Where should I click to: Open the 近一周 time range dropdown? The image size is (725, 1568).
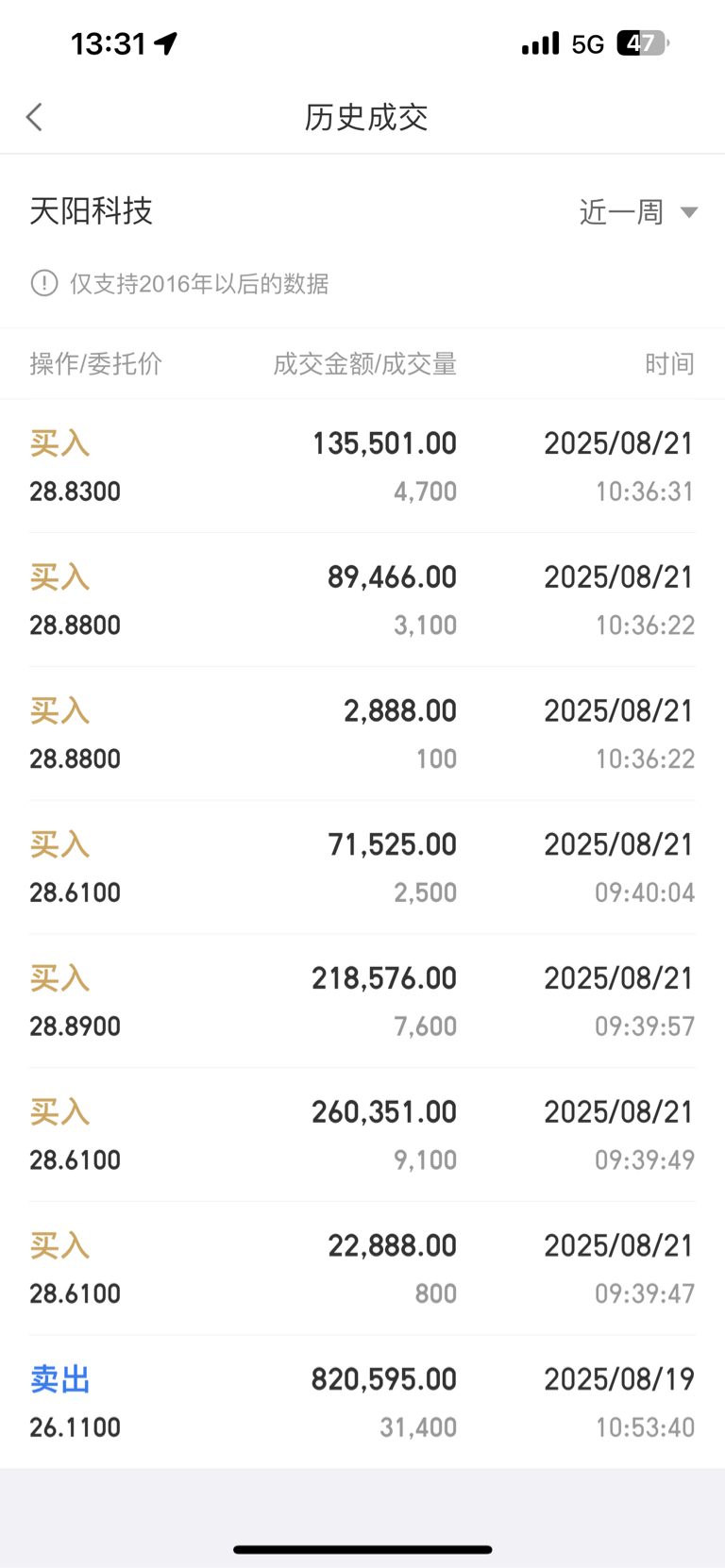pyautogui.click(x=638, y=212)
